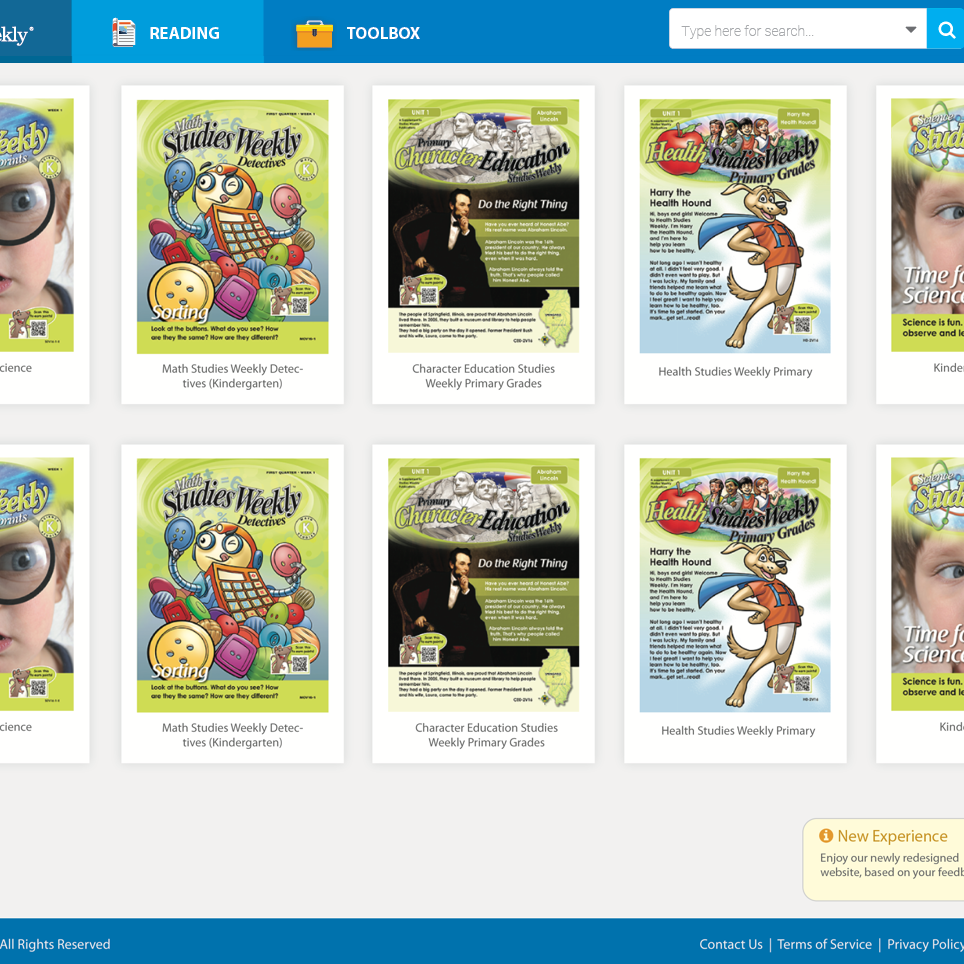Viewport: 964px width, 964px height.
Task: Click the New Experience info icon
Action: pyautogui.click(x=826, y=836)
